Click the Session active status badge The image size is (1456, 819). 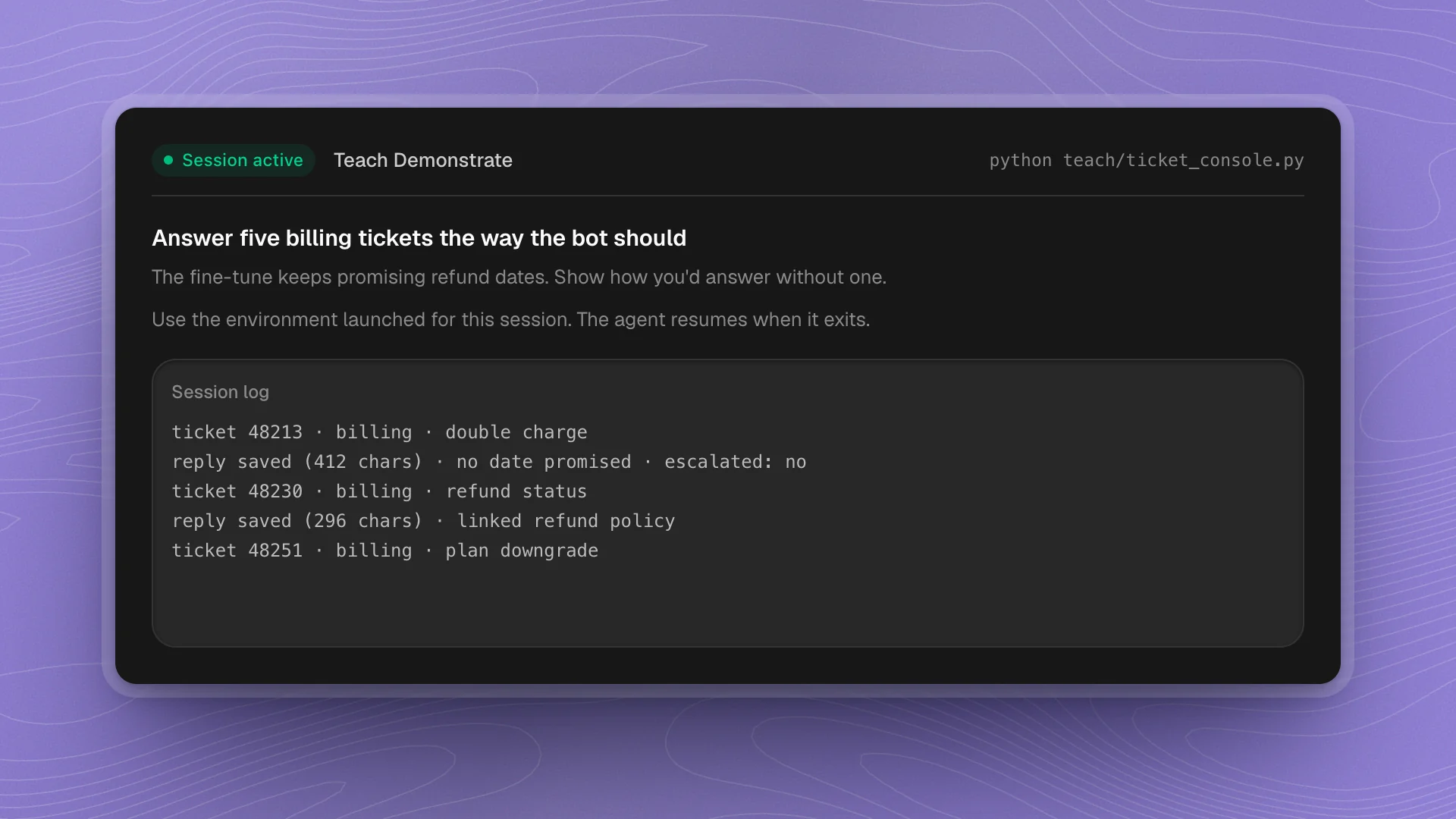tap(234, 160)
